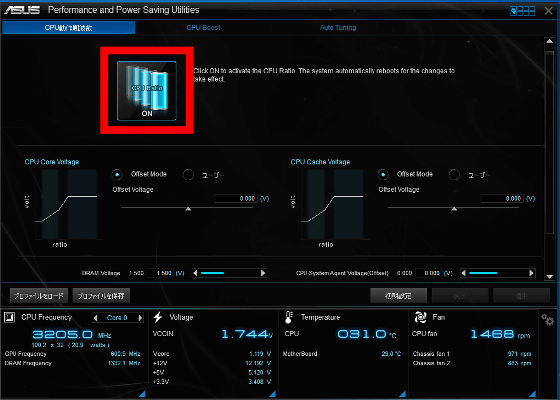
Task: Click the scrollbar down arrow
Action: click(550, 276)
